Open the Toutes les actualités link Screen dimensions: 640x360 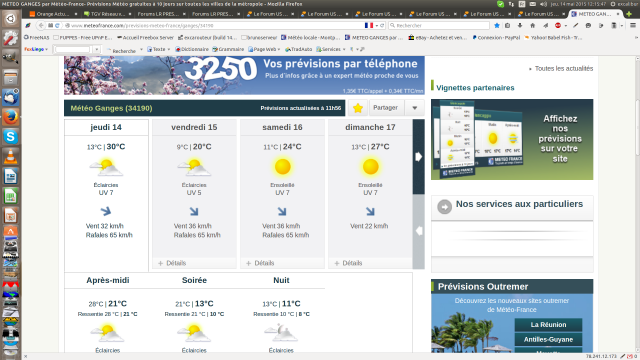pyautogui.click(x=564, y=69)
